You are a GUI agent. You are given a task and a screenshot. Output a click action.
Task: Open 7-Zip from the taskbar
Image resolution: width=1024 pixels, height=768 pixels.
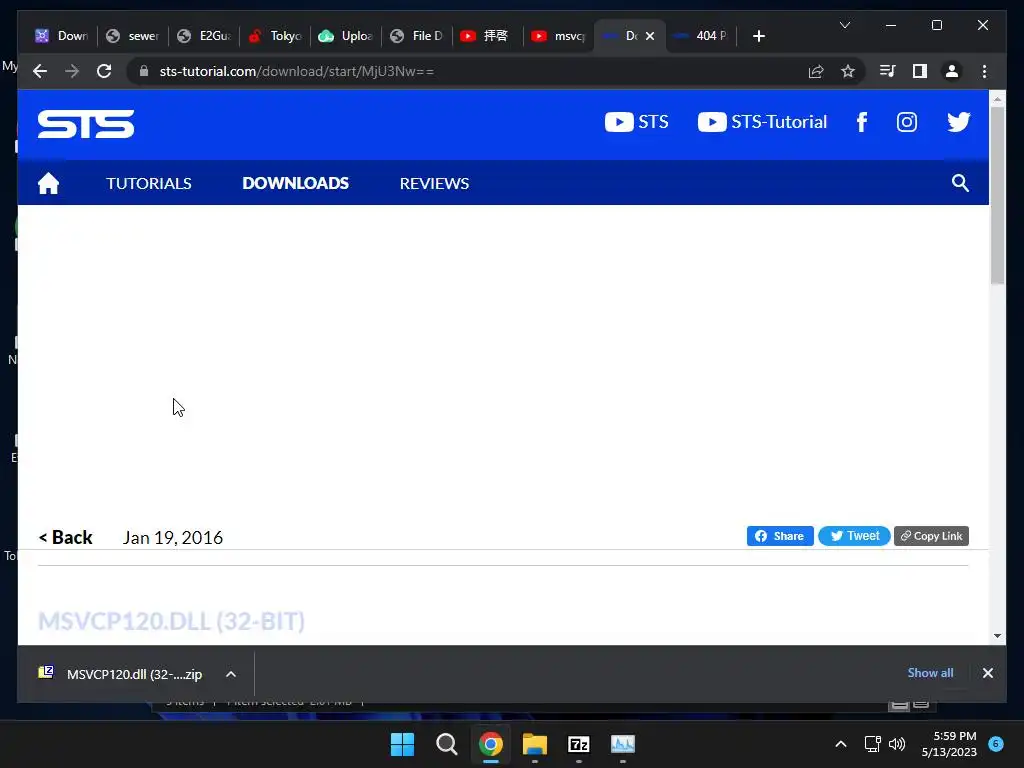point(579,744)
